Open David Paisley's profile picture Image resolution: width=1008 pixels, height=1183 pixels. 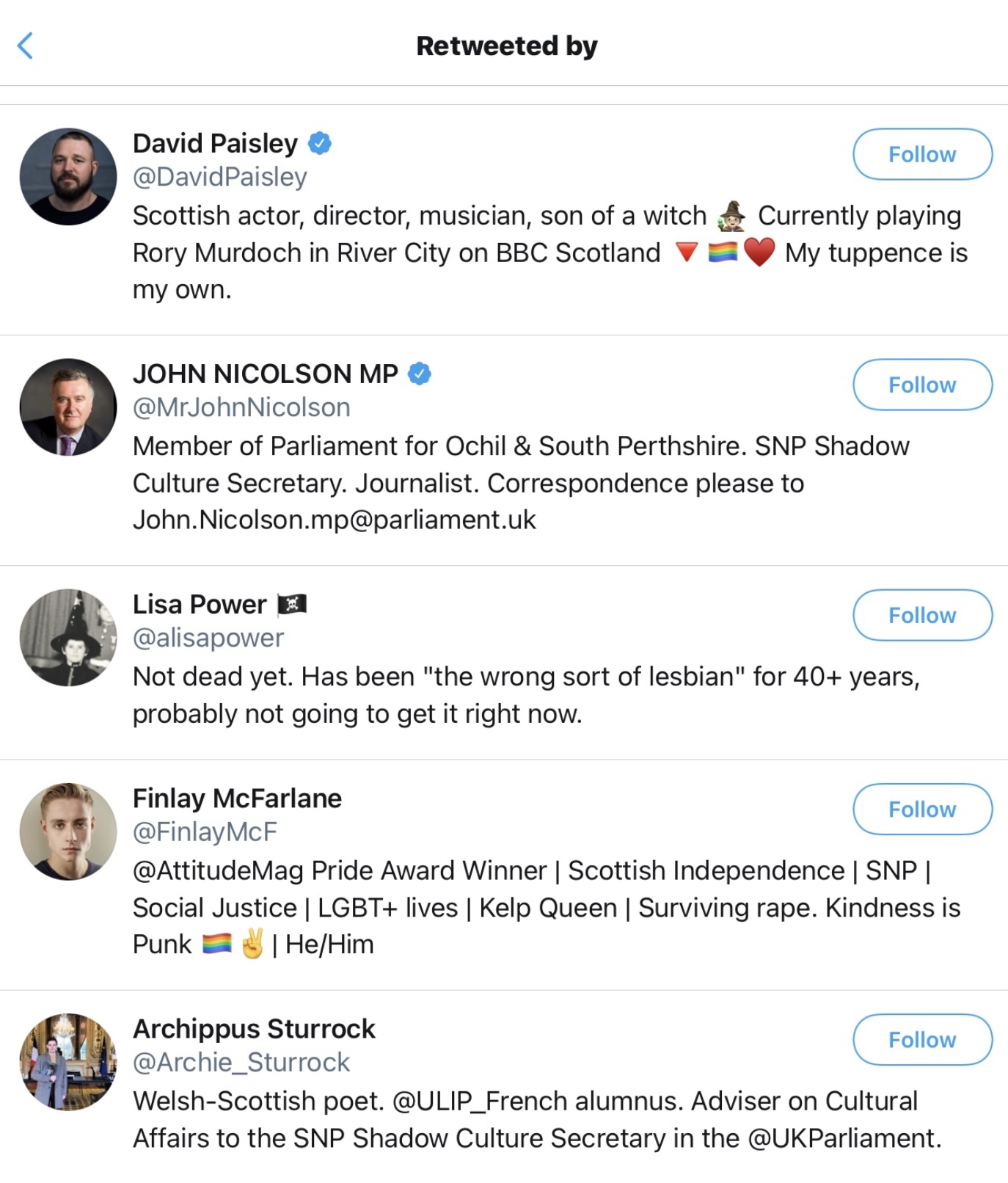pos(68,177)
